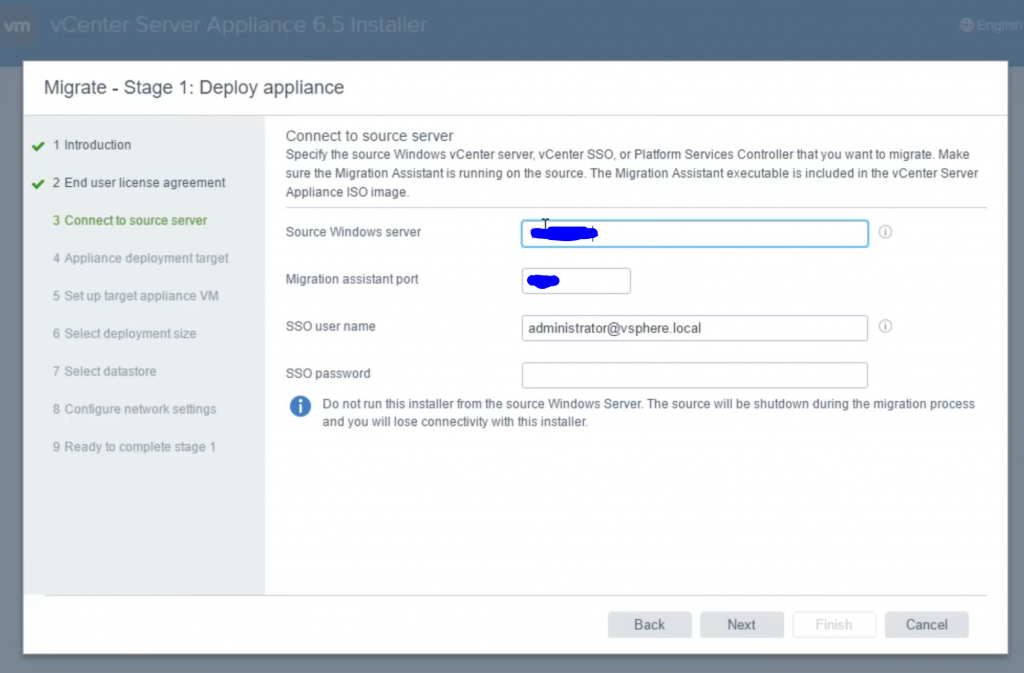Select step 5 Set up target appliance VM
The width and height of the screenshot is (1024, 673).
pyautogui.click(x=136, y=296)
